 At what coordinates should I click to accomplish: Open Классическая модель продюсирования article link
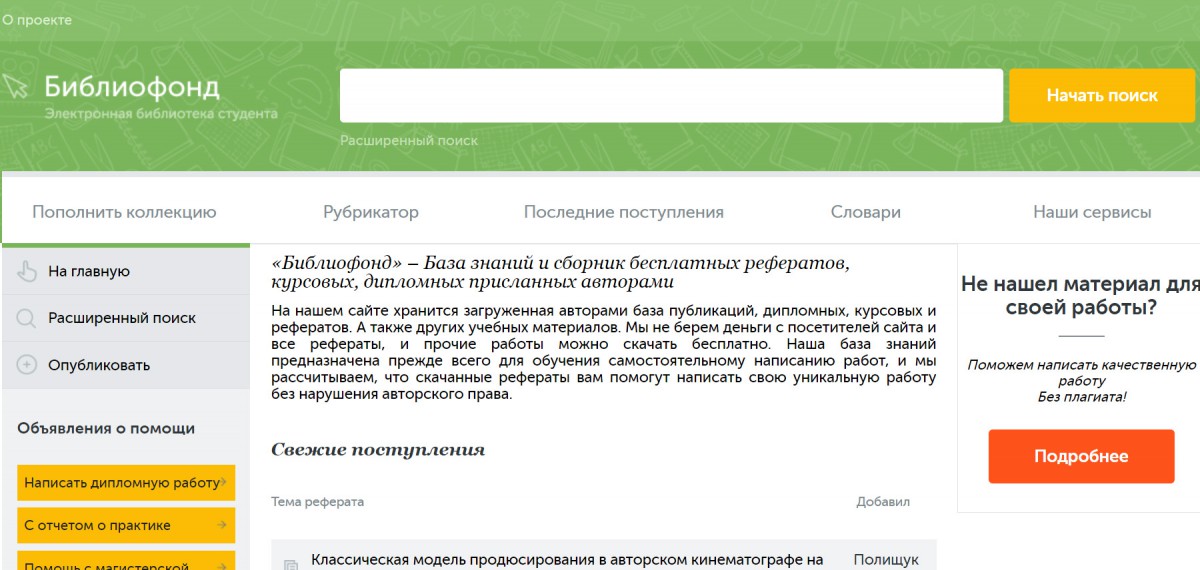(567, 560)
